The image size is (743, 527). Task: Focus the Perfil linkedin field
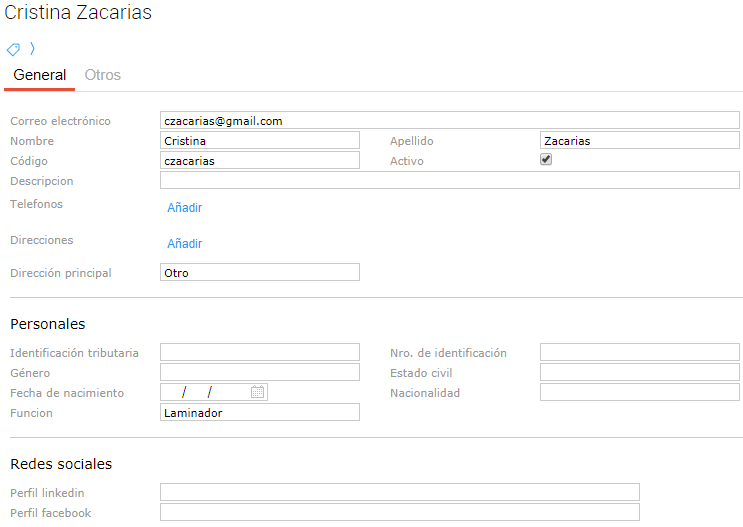coord(399,492)
